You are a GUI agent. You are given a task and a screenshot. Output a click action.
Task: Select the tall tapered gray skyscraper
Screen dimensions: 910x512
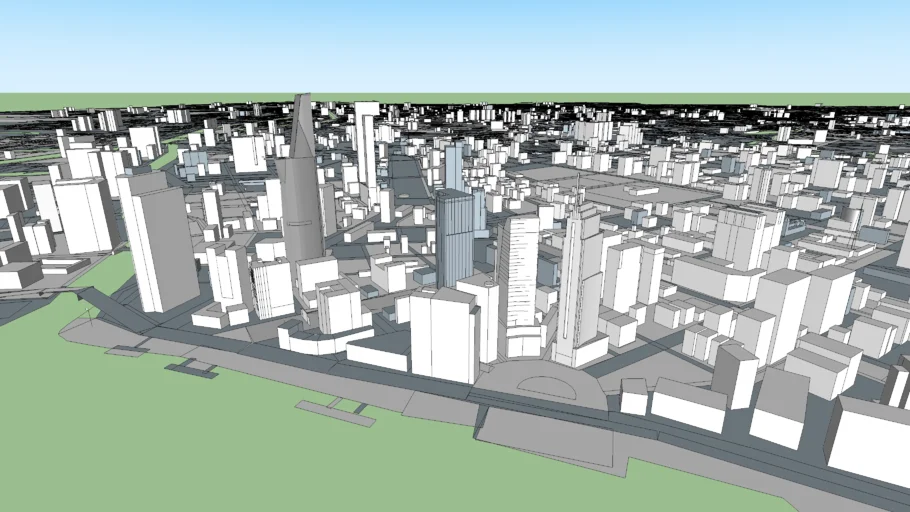pos(301,180)
